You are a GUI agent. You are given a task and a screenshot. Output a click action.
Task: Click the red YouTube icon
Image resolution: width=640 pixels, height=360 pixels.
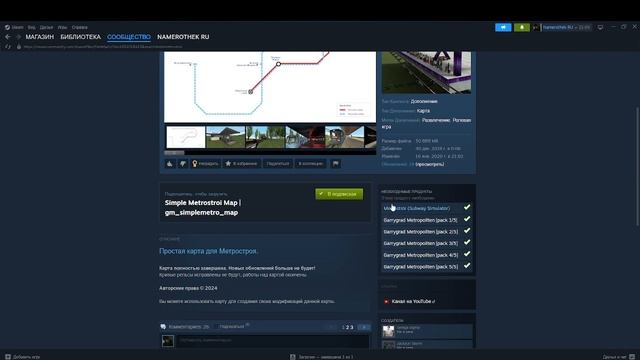[386, 302]
